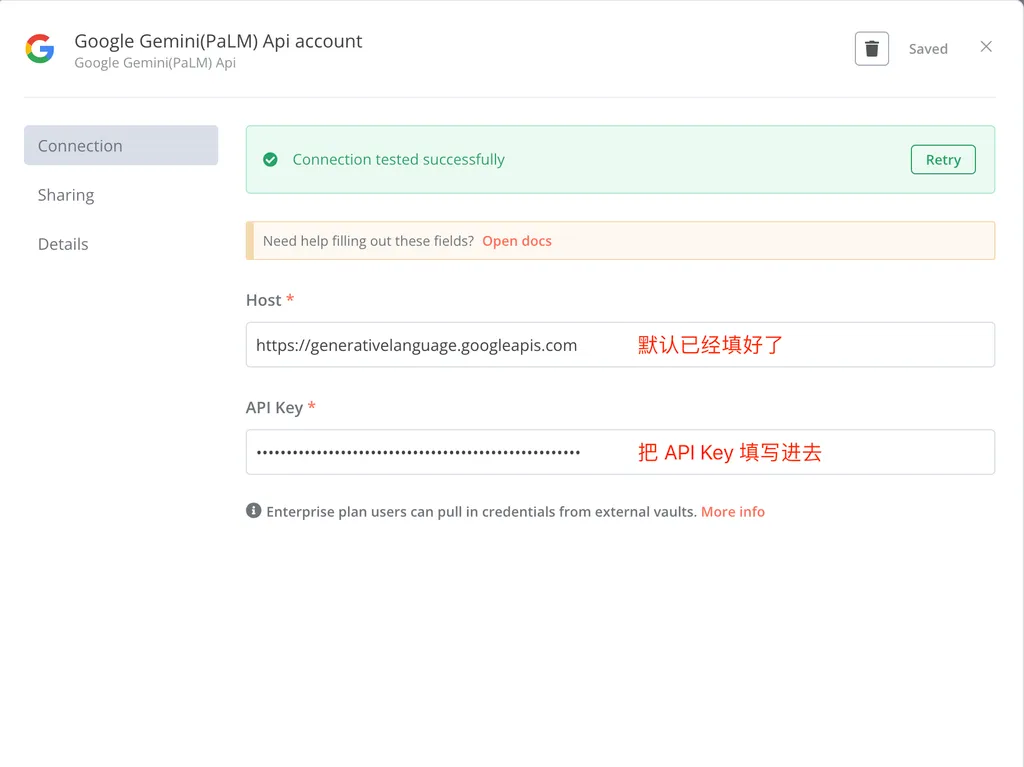The image size is (1024, 767).
Task: Click the info icon beside Enterprise plan note
Action: tap(253, 511)
